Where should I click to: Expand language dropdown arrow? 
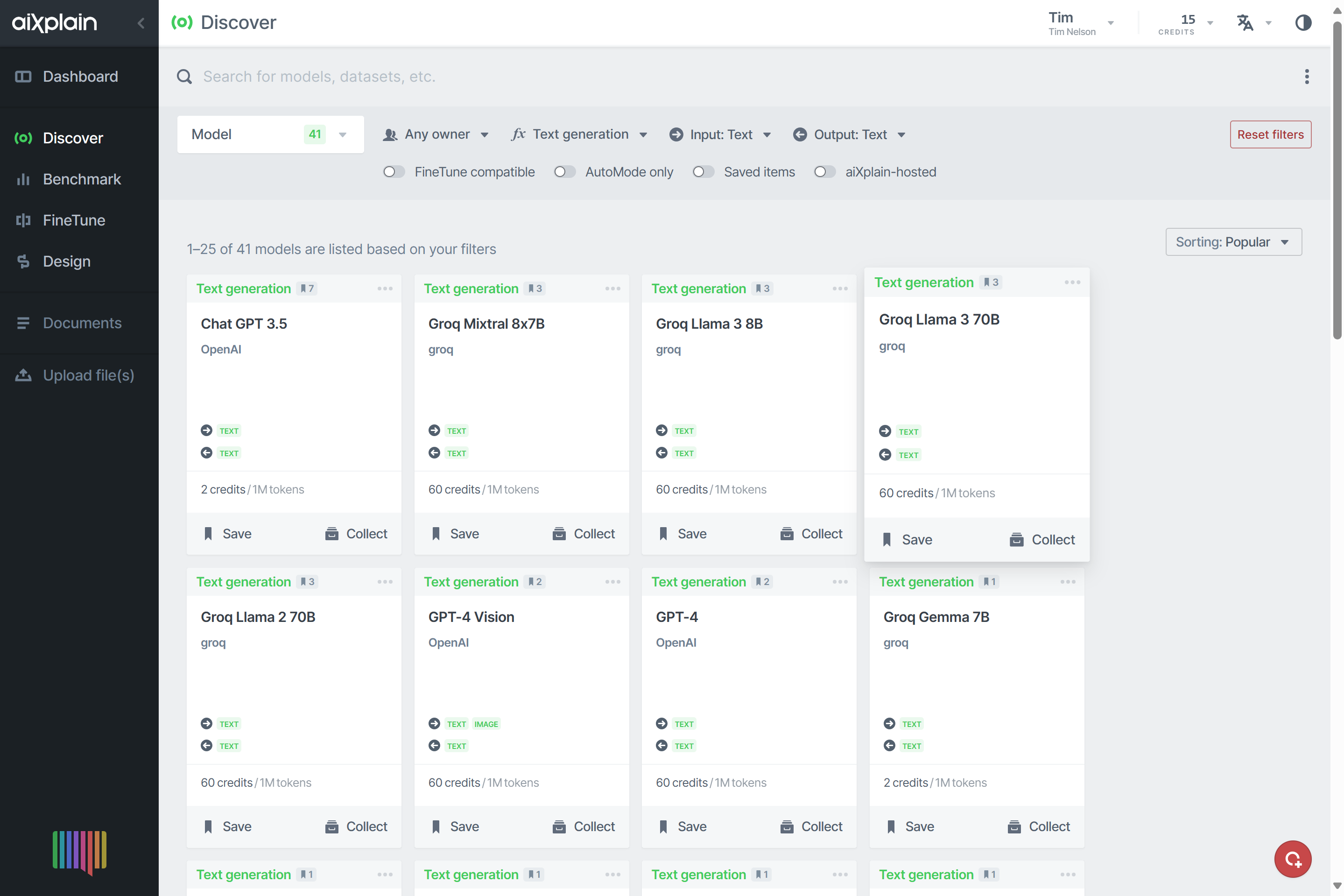pos(1268,23)
